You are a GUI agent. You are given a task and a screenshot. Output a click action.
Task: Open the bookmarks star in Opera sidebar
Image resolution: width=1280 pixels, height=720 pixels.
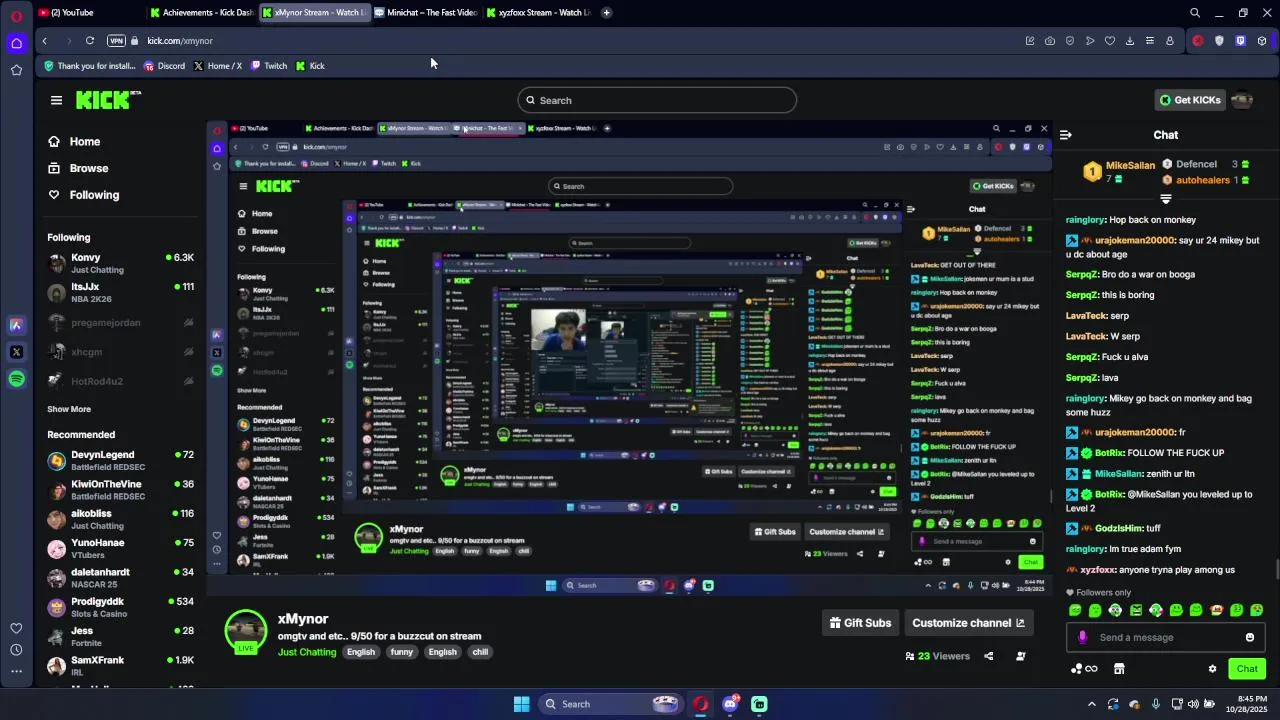tap(16, 70)
